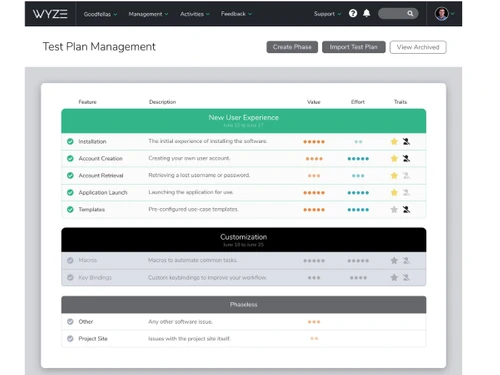Click the 'Traits' column header

[400, 102]
